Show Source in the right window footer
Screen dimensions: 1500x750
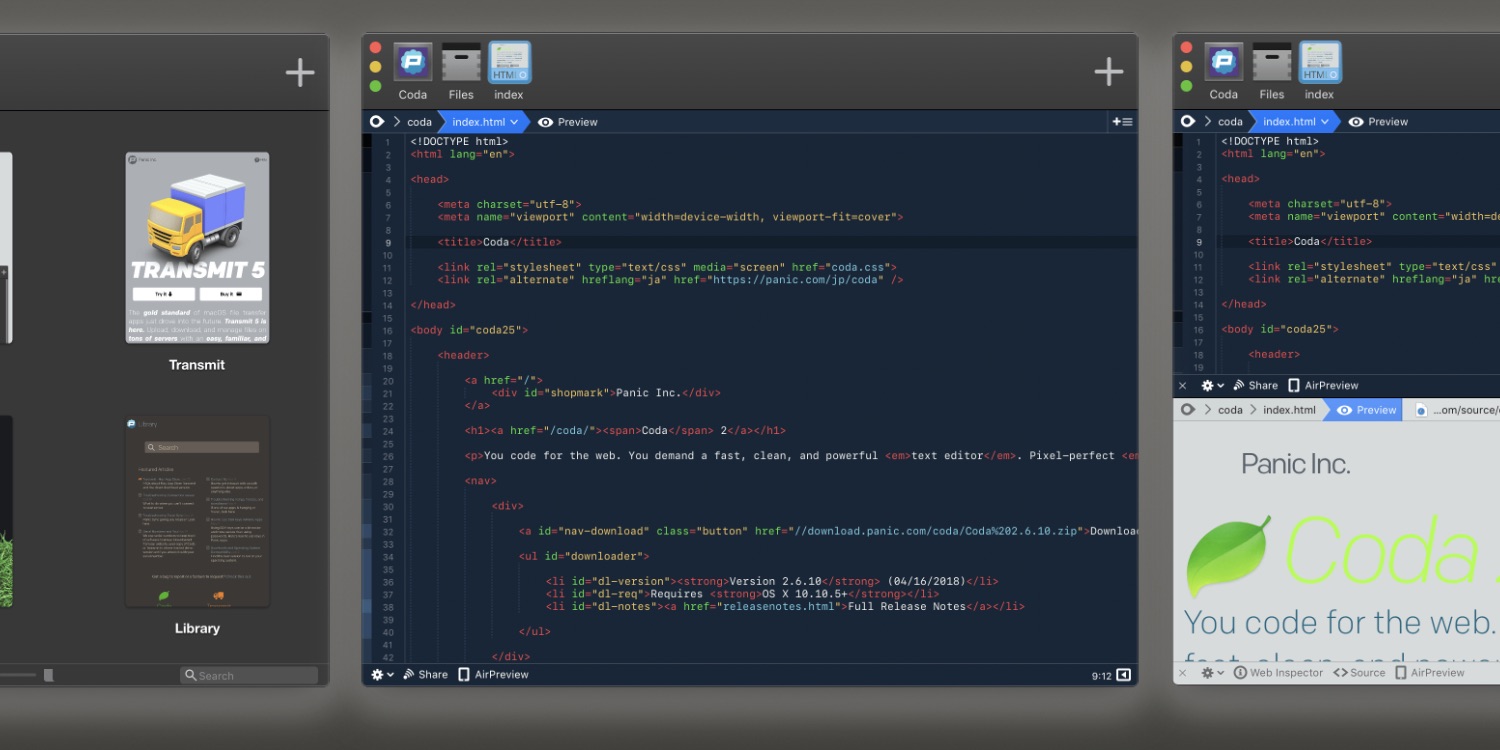1359,673
